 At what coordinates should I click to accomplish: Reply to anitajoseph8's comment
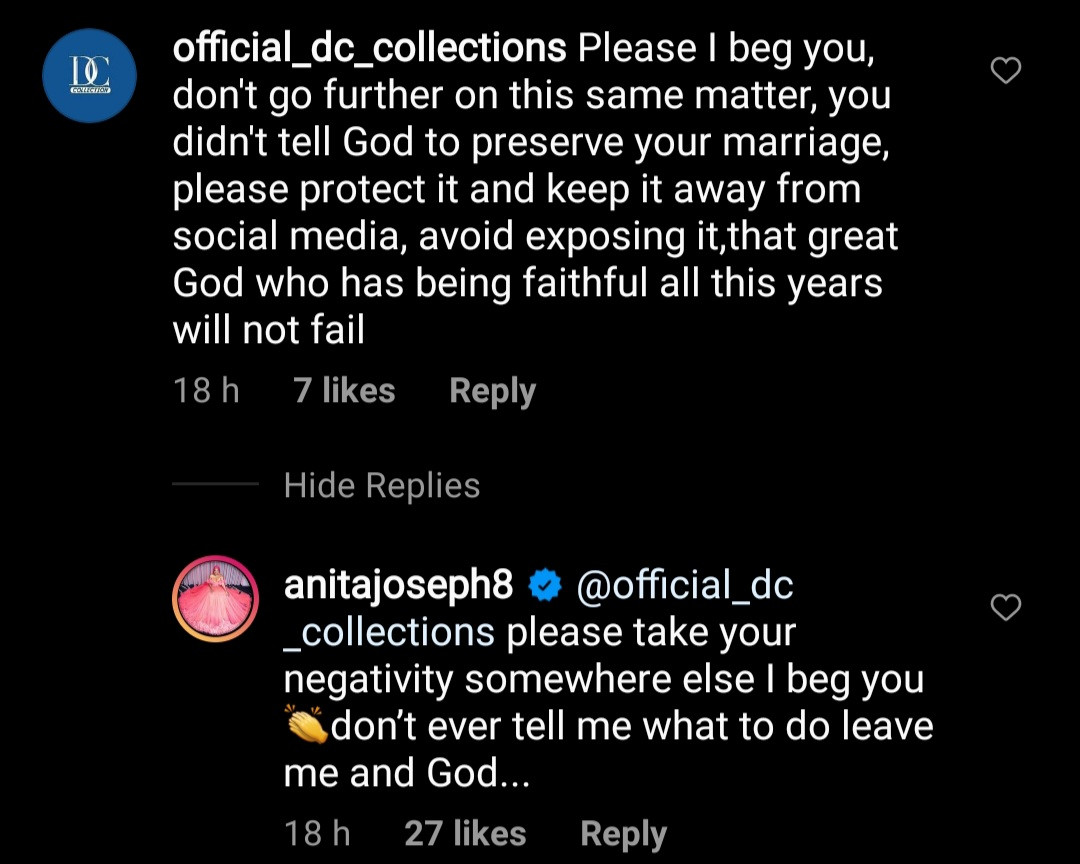[x=623, y=833]
